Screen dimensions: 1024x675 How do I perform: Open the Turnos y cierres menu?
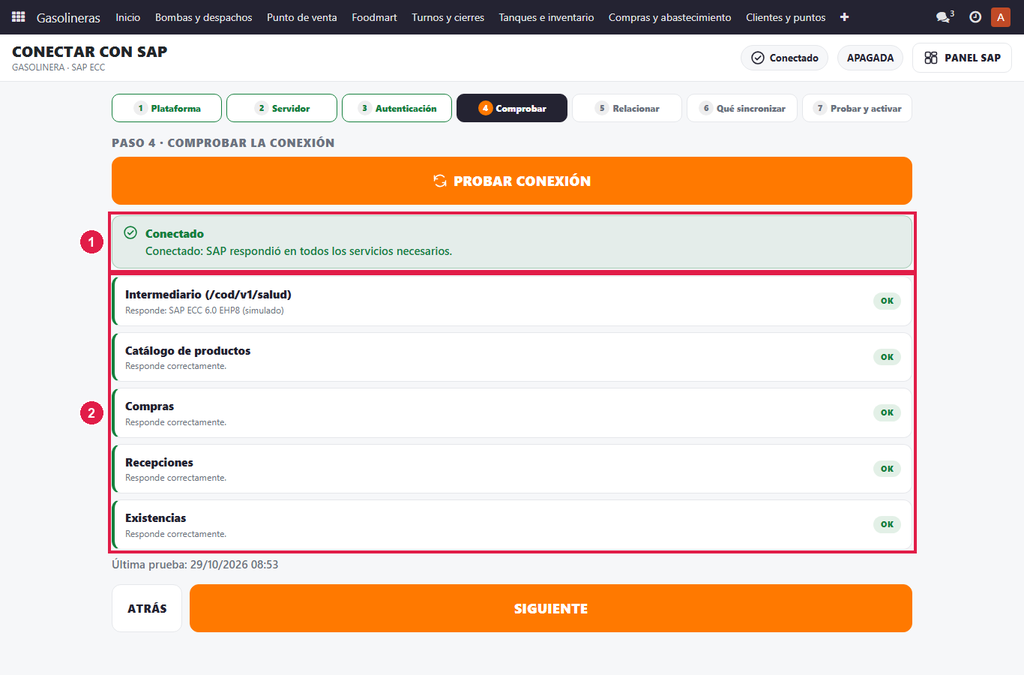[x=448, y=17]
